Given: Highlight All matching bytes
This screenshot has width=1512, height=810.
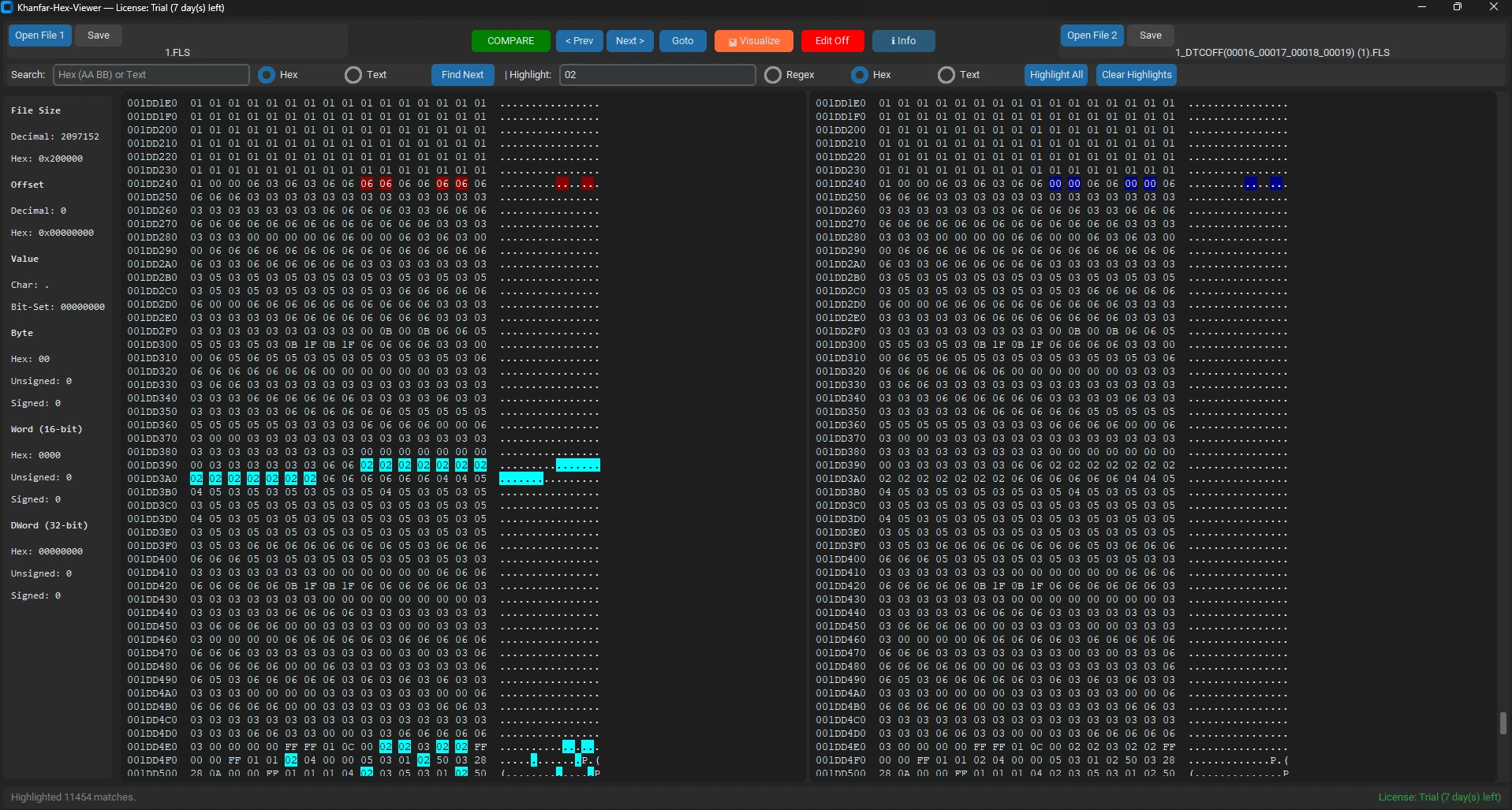Looking at the screenshot, I should [x=1055, y=75].
